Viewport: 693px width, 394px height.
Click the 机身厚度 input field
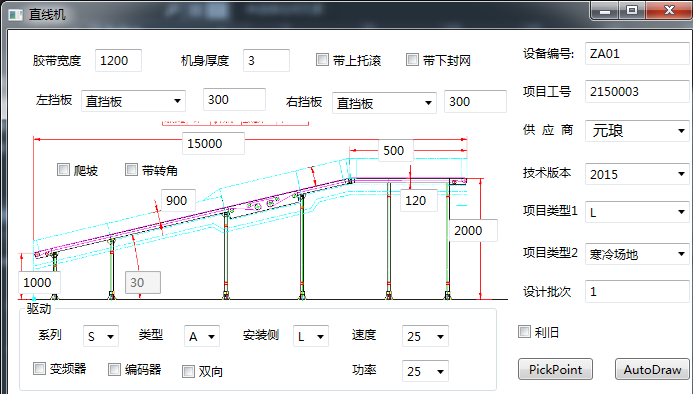coord(267,61)
